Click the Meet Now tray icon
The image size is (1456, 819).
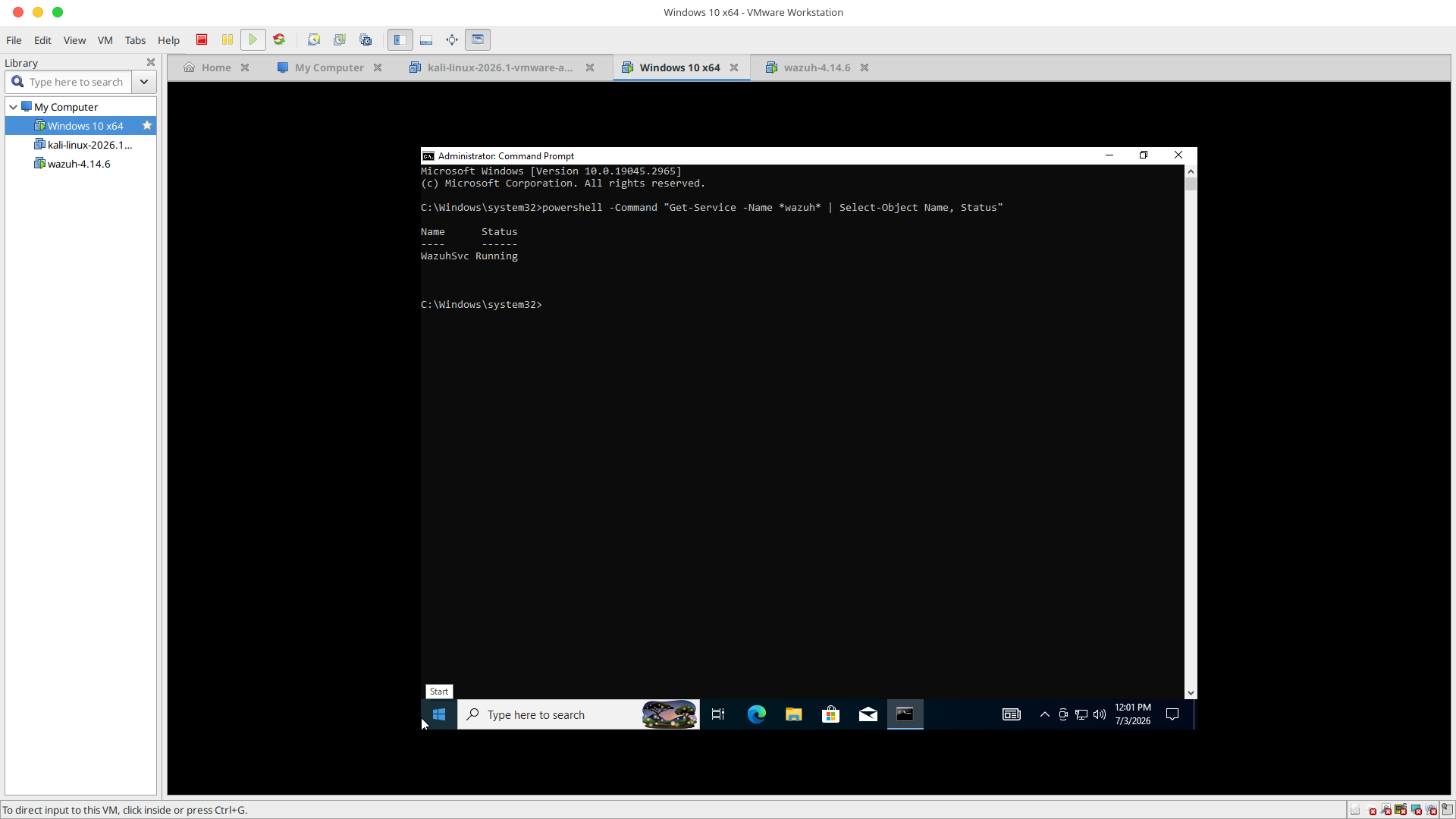click(x=1063, y=714)
